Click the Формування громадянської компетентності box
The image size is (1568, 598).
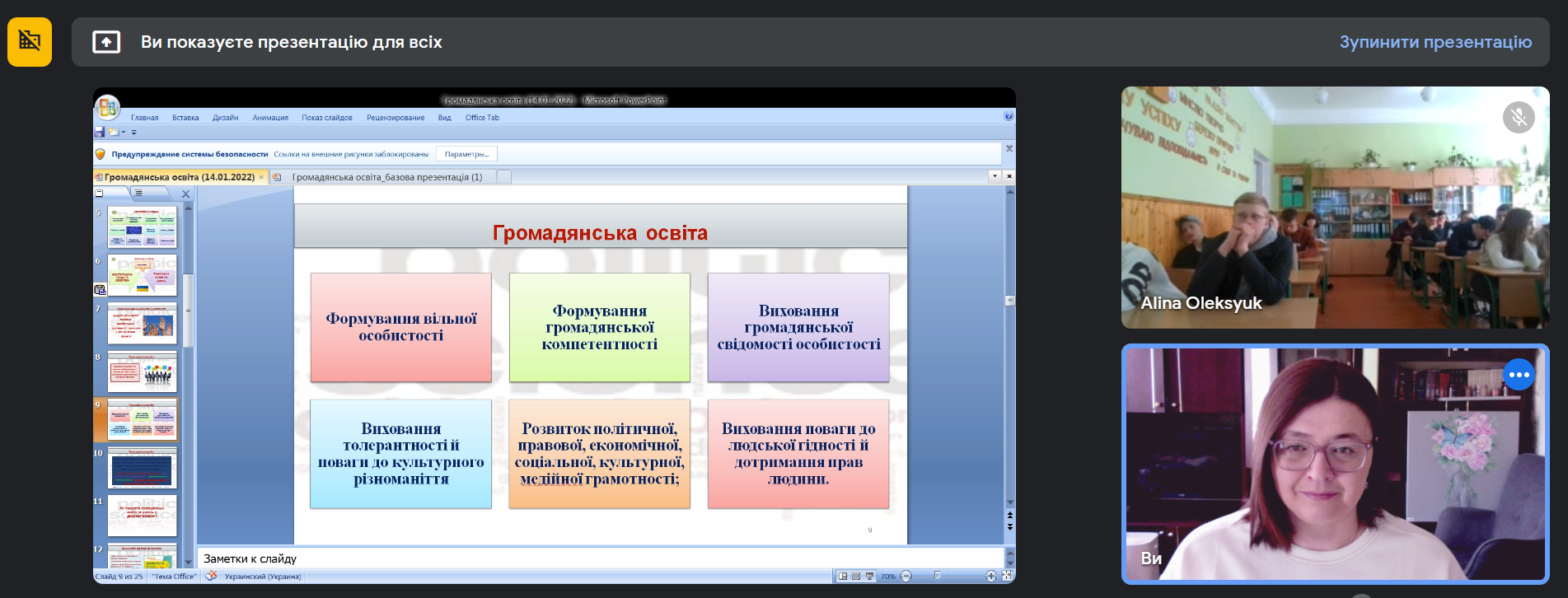pyautogui.click(x=600, y=327)
